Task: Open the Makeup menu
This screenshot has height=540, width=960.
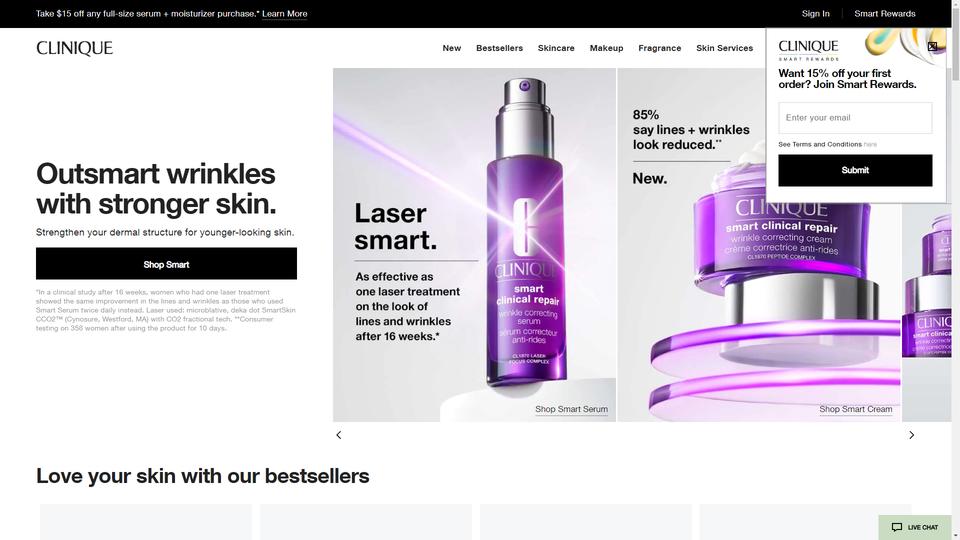Action: 606,48
